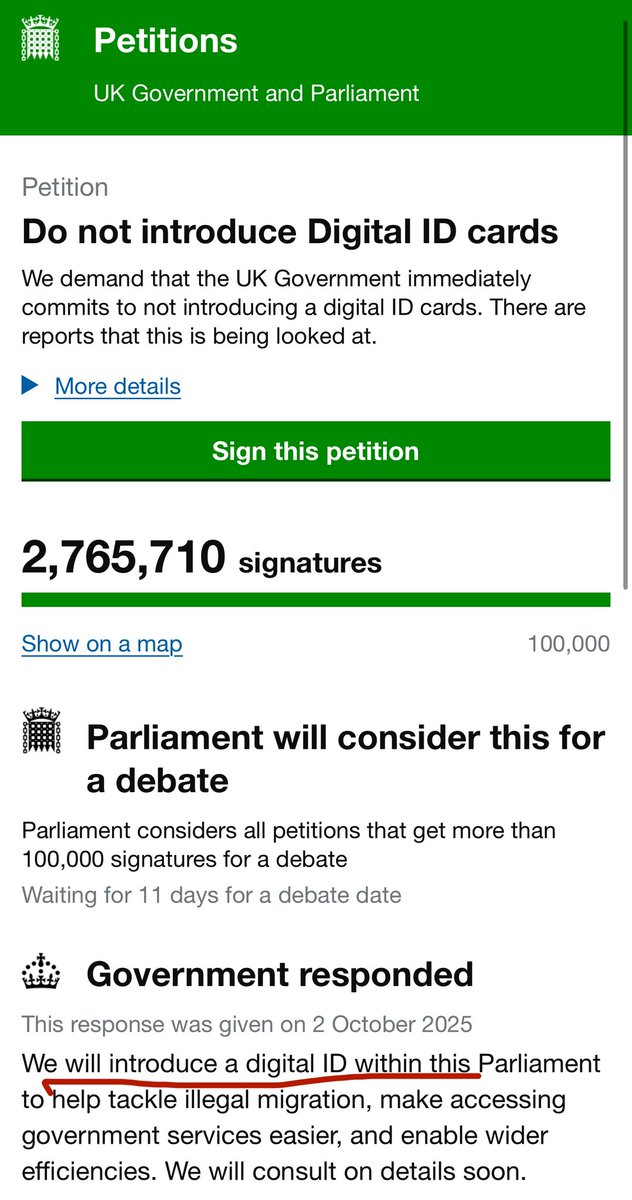Screen dimensions: 632x1200
Task: Expand the More details disclosure triangle
Action: coord(31,386)
